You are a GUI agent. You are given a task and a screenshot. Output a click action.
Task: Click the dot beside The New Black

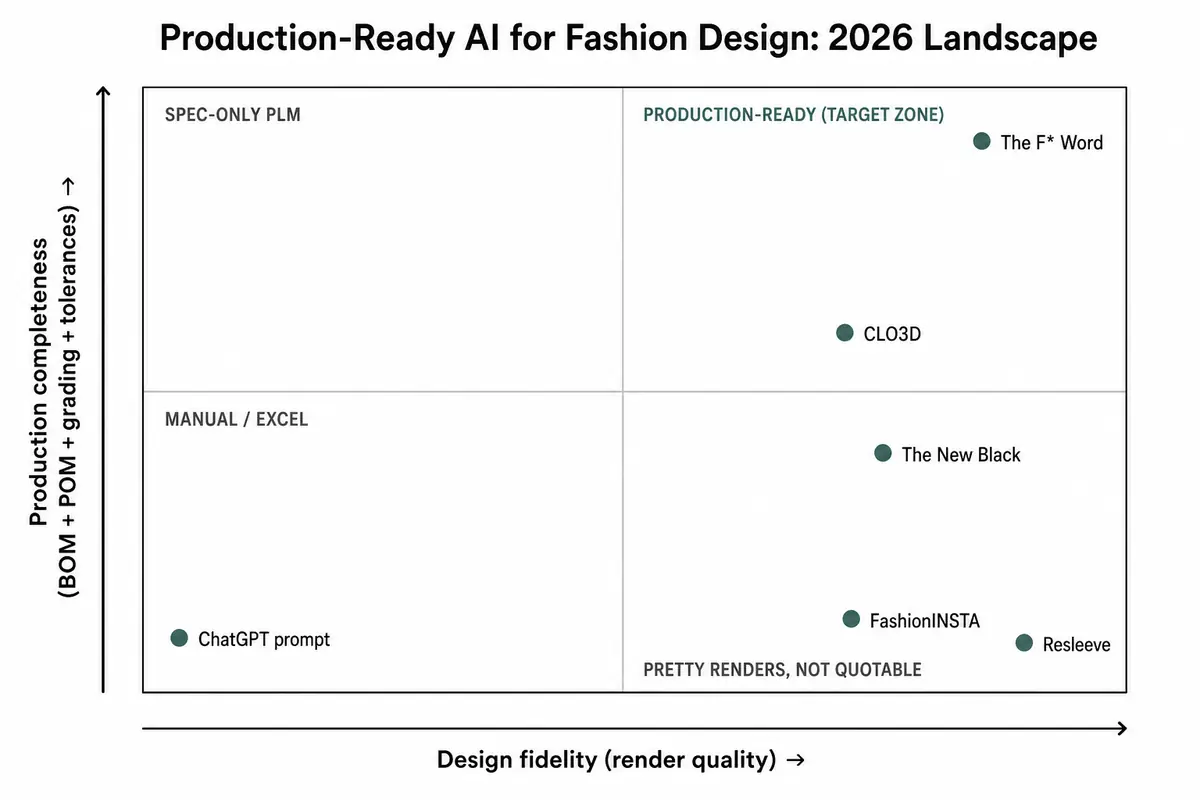[883, 453]
